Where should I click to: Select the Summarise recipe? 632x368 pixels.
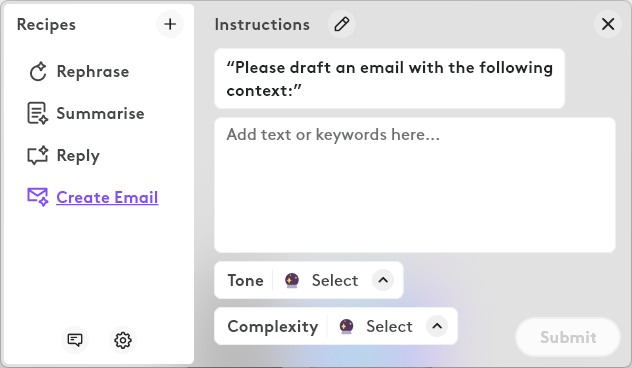tap(100, 113)
